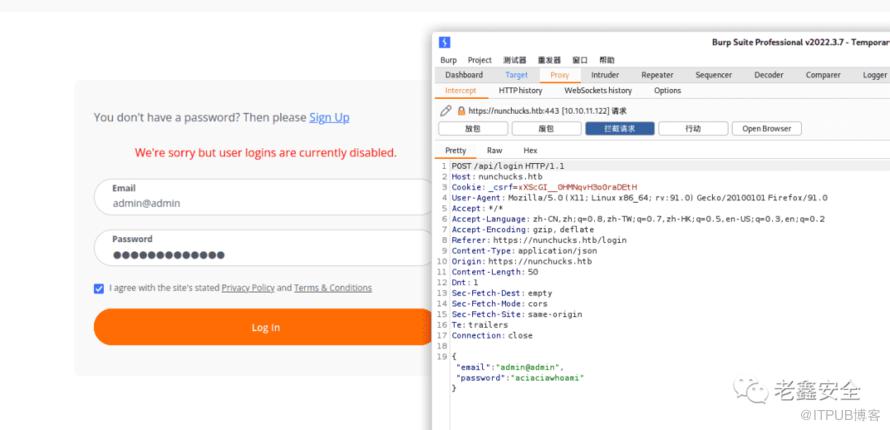This screenshot has height=430, width=890.
Task: Click the pencil edit icon beside URL
Action: pyautogui.click(x=446, y=111)
